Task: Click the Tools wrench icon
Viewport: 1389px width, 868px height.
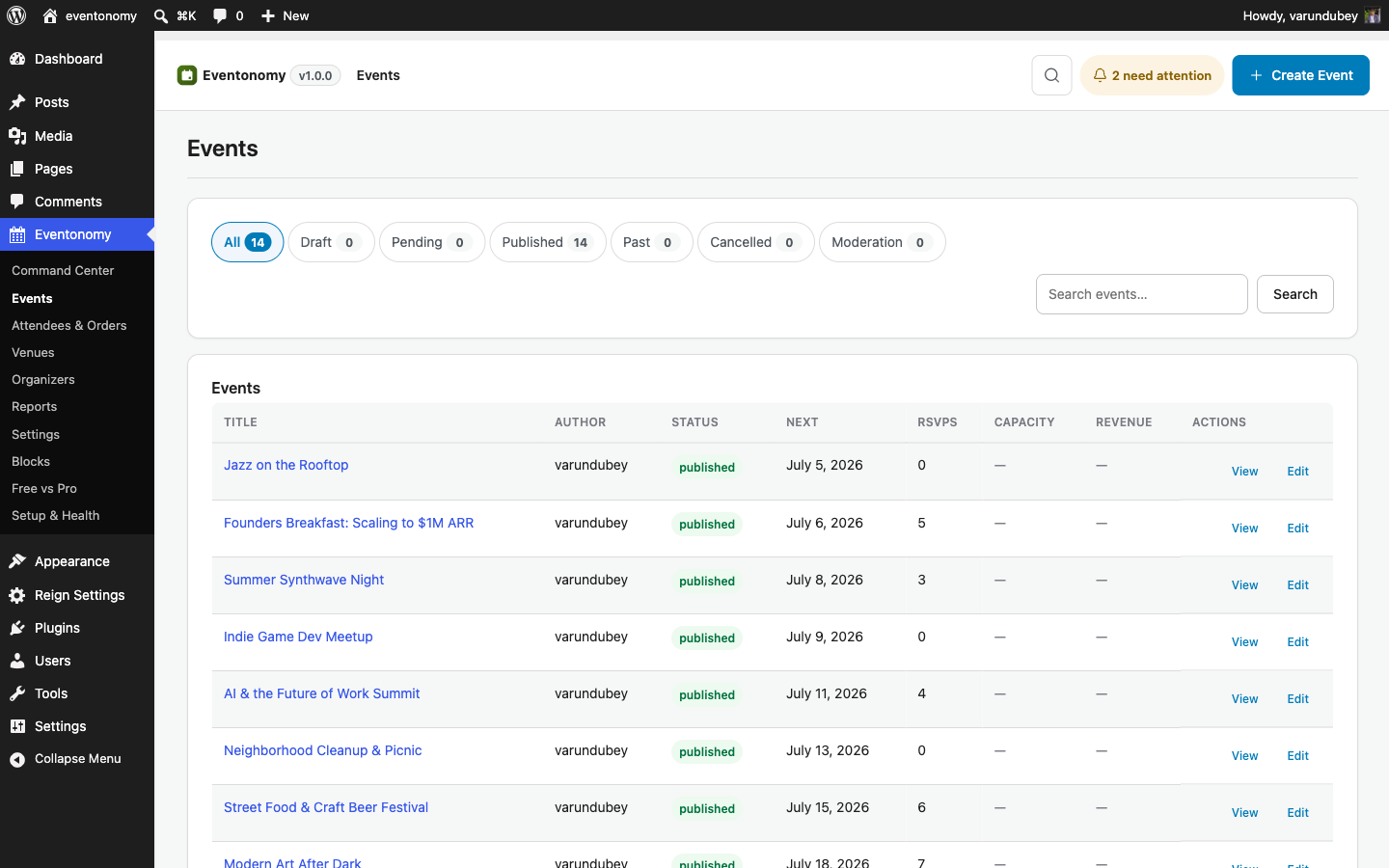Action: coord(17,693)
